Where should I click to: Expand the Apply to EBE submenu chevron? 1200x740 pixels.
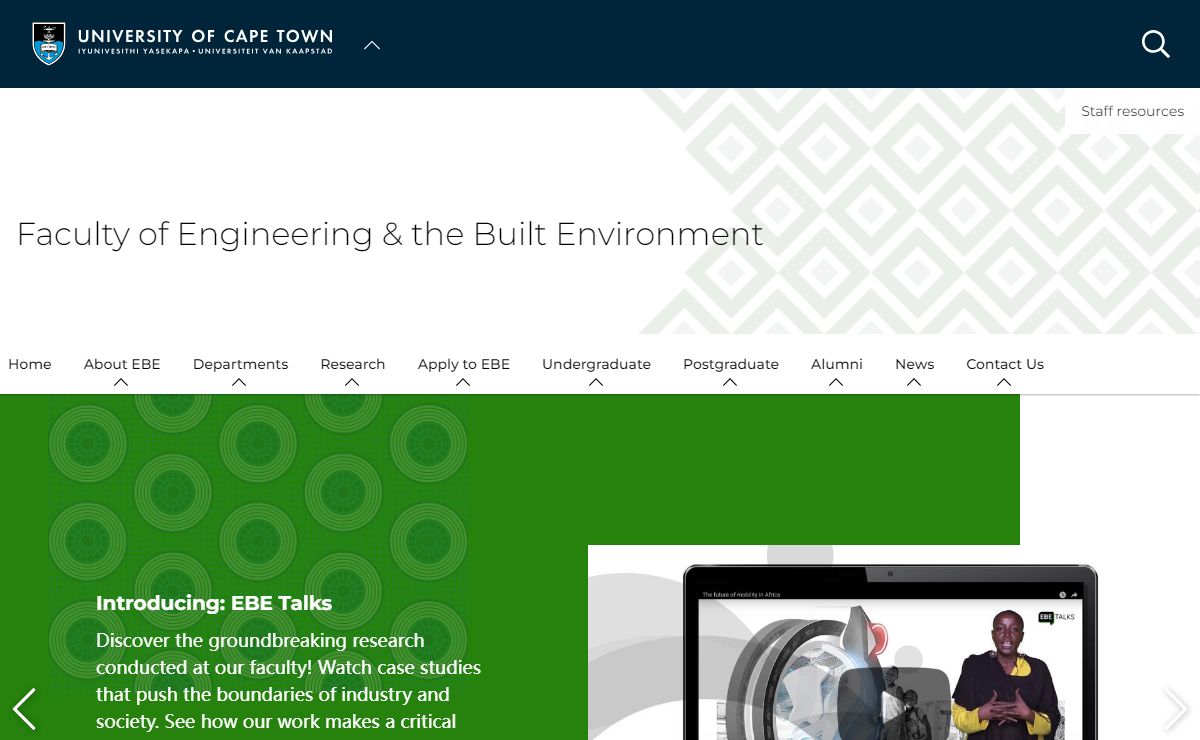[x=463, y=382]
